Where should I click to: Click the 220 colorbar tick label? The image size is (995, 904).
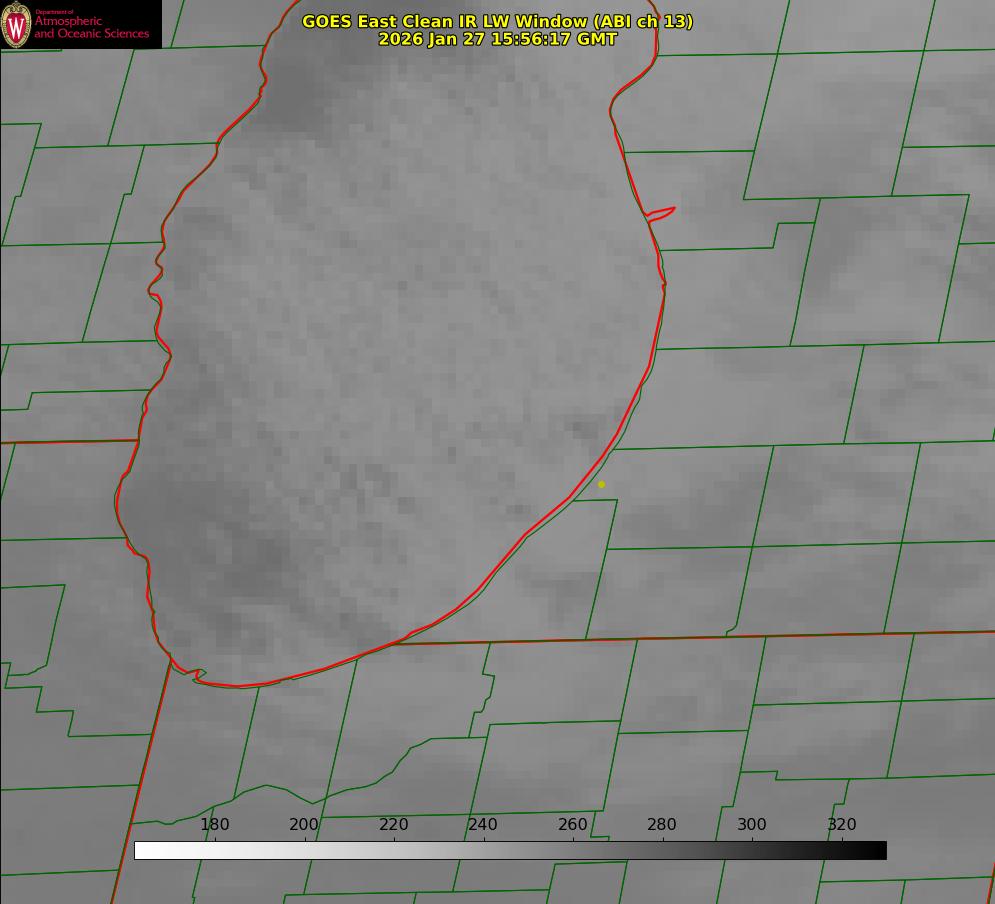(394, 825)
